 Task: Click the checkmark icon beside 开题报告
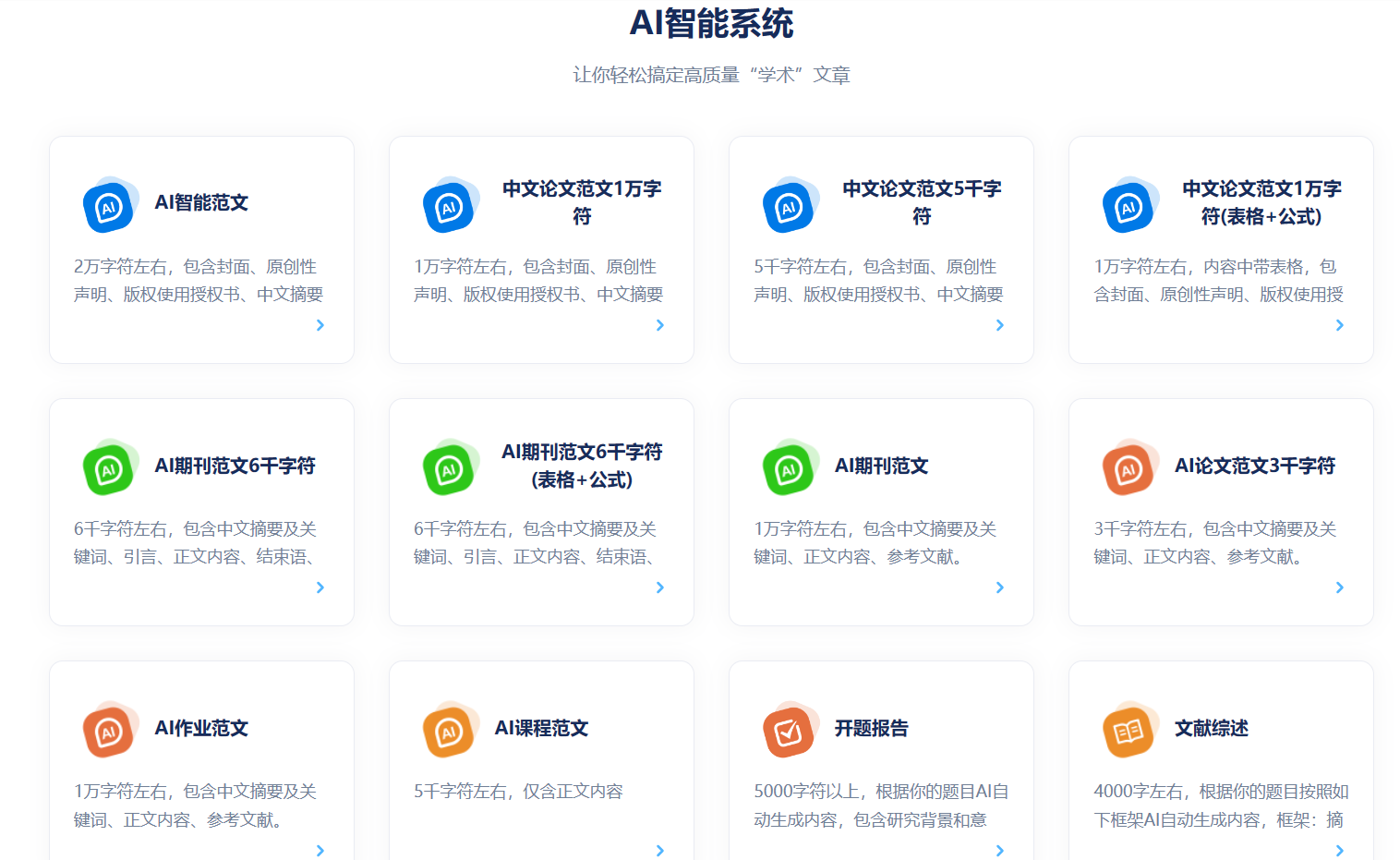click(x=789, y=731)
